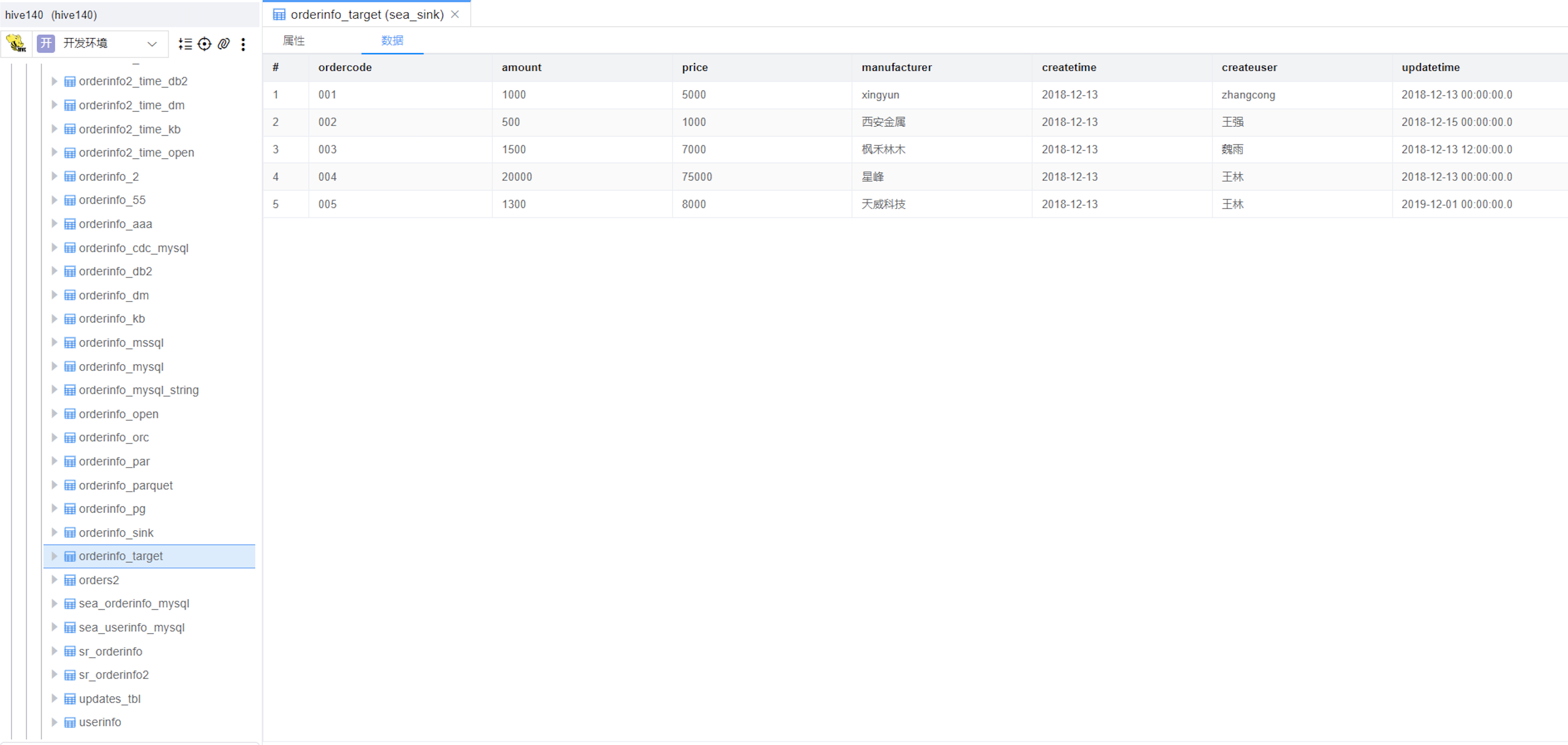The height and width of the screenshot is (745, 1568).
Task: Select the updates_tbl table
Action: pos(110,699)
